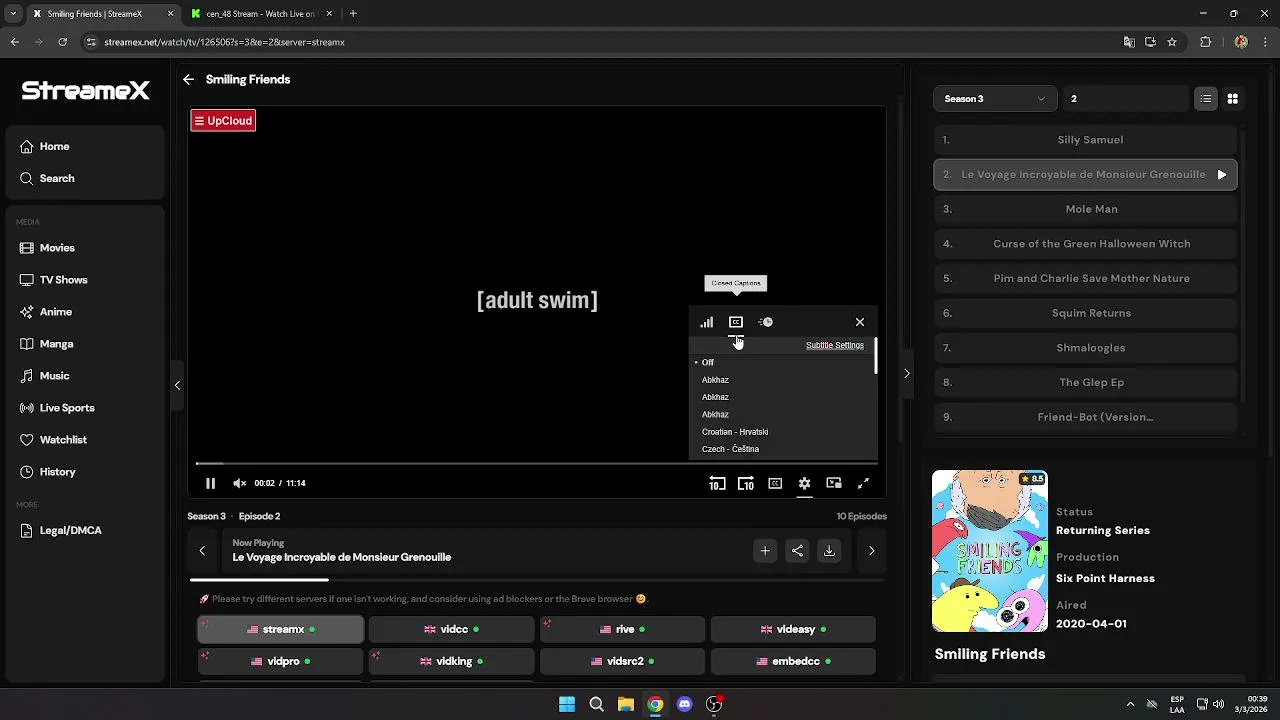
Task: Open Windows Start menu
Action: click(567, 704)
